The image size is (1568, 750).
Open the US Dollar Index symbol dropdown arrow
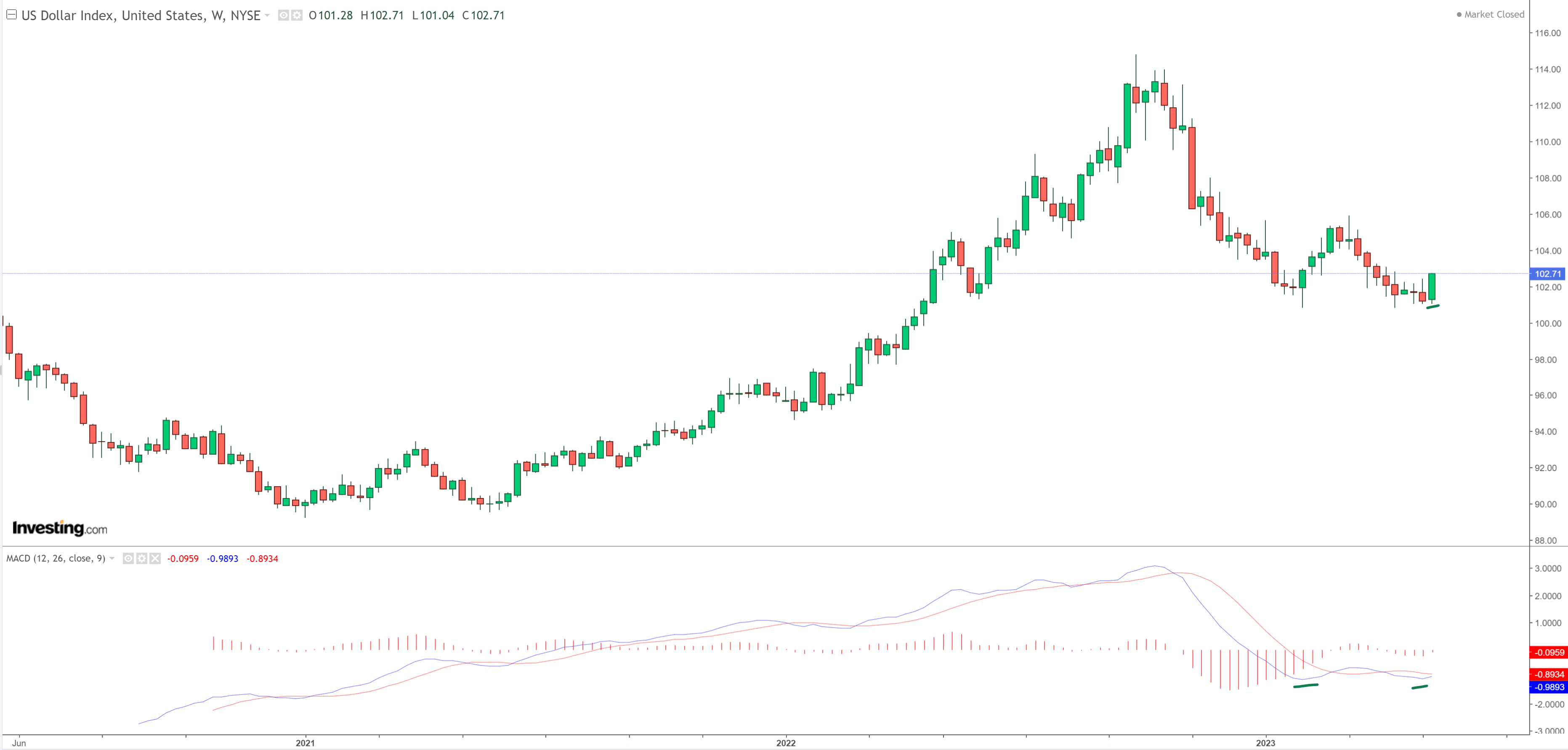click(x=267, y=15)
